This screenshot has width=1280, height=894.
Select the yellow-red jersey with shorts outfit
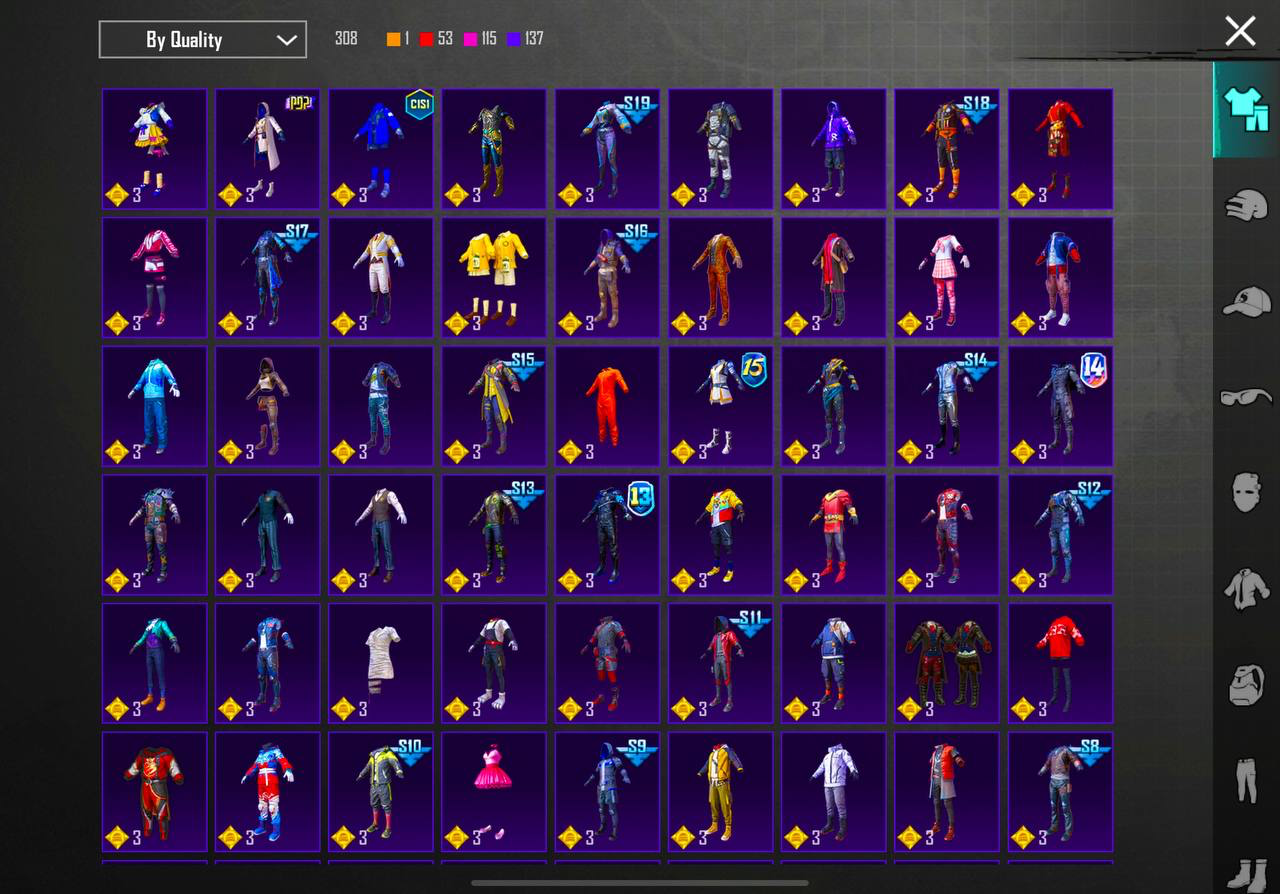point(720,535)
